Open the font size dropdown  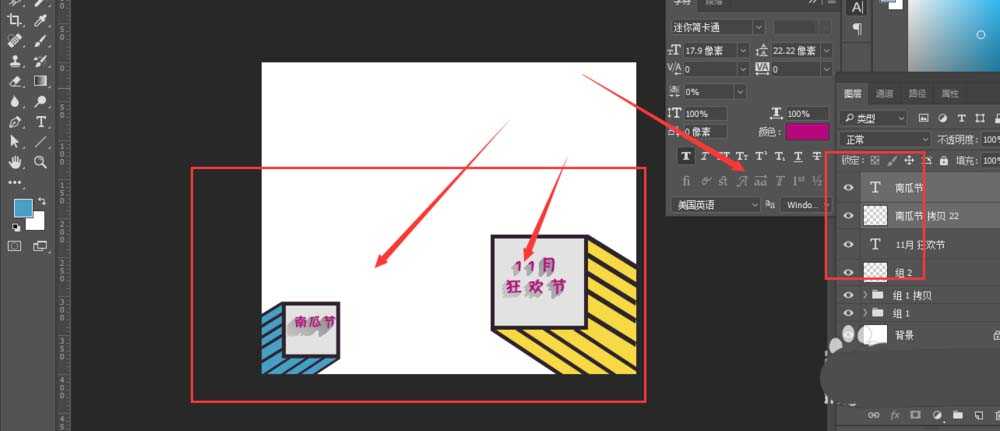coord(744,50)
